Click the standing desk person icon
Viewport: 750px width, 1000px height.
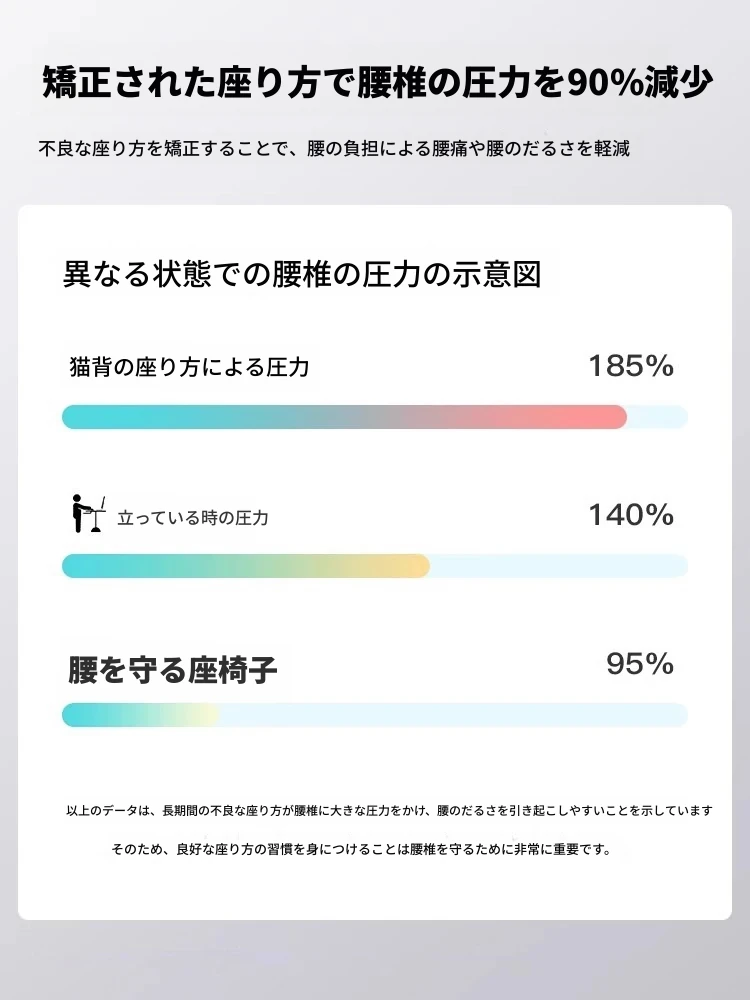[87, 514]
